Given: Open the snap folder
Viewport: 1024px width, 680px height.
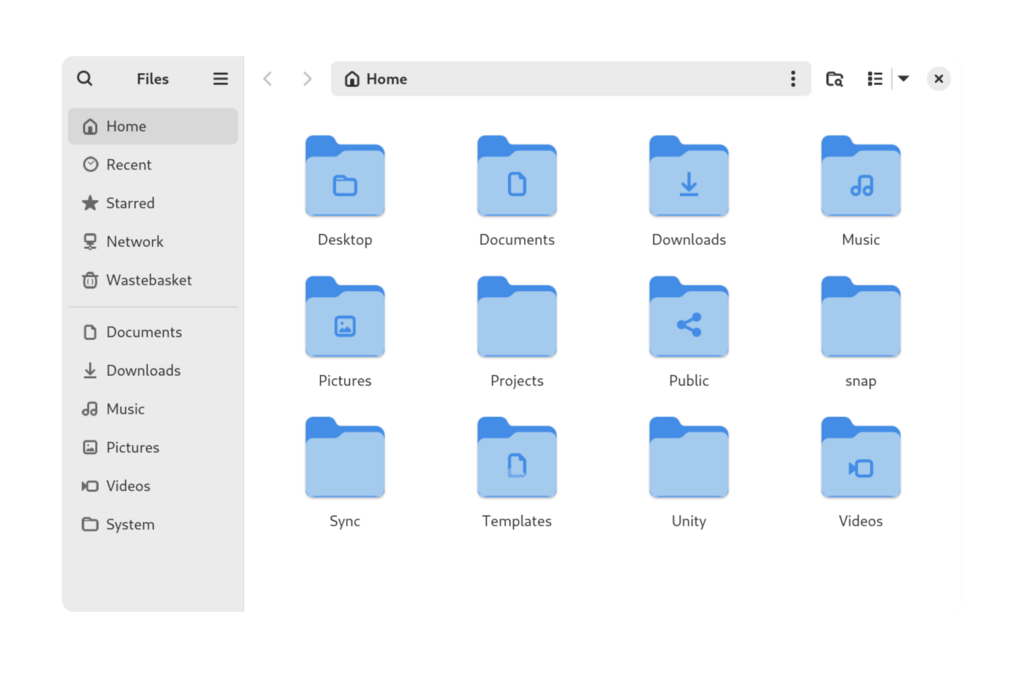Looking at the screenshot, I should [x=861, y=317].
